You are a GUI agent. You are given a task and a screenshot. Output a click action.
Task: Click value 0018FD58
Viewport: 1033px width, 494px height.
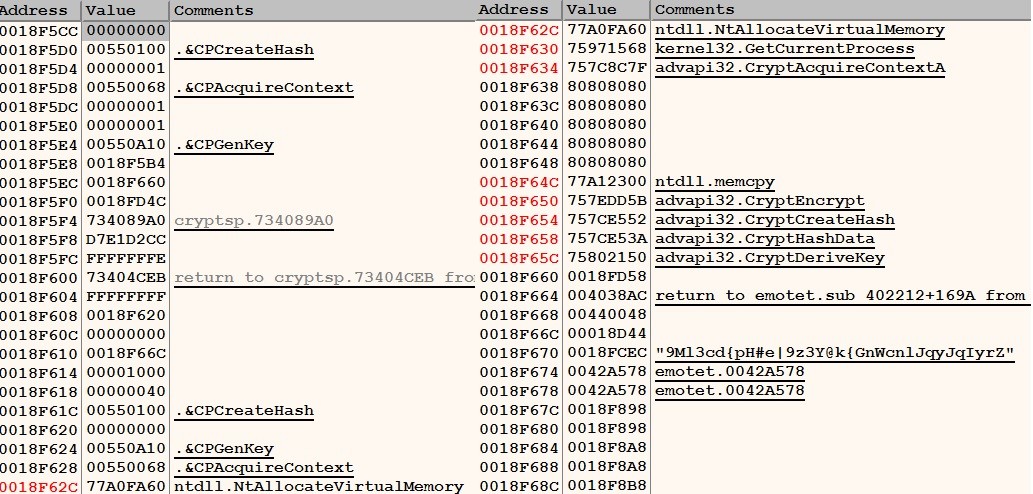[x=607, y=277]
